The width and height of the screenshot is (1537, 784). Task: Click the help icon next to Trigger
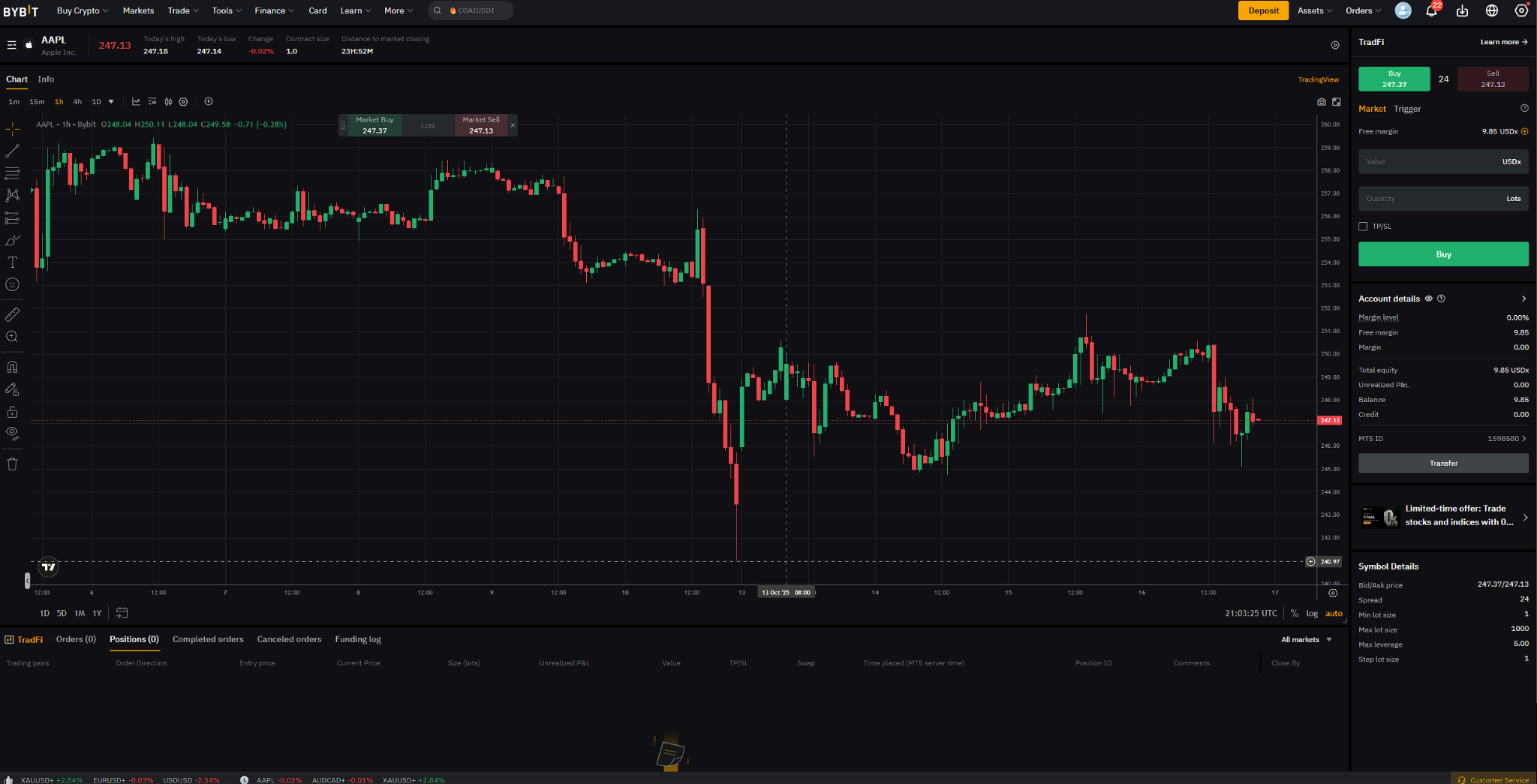[x=1524, y=108]
